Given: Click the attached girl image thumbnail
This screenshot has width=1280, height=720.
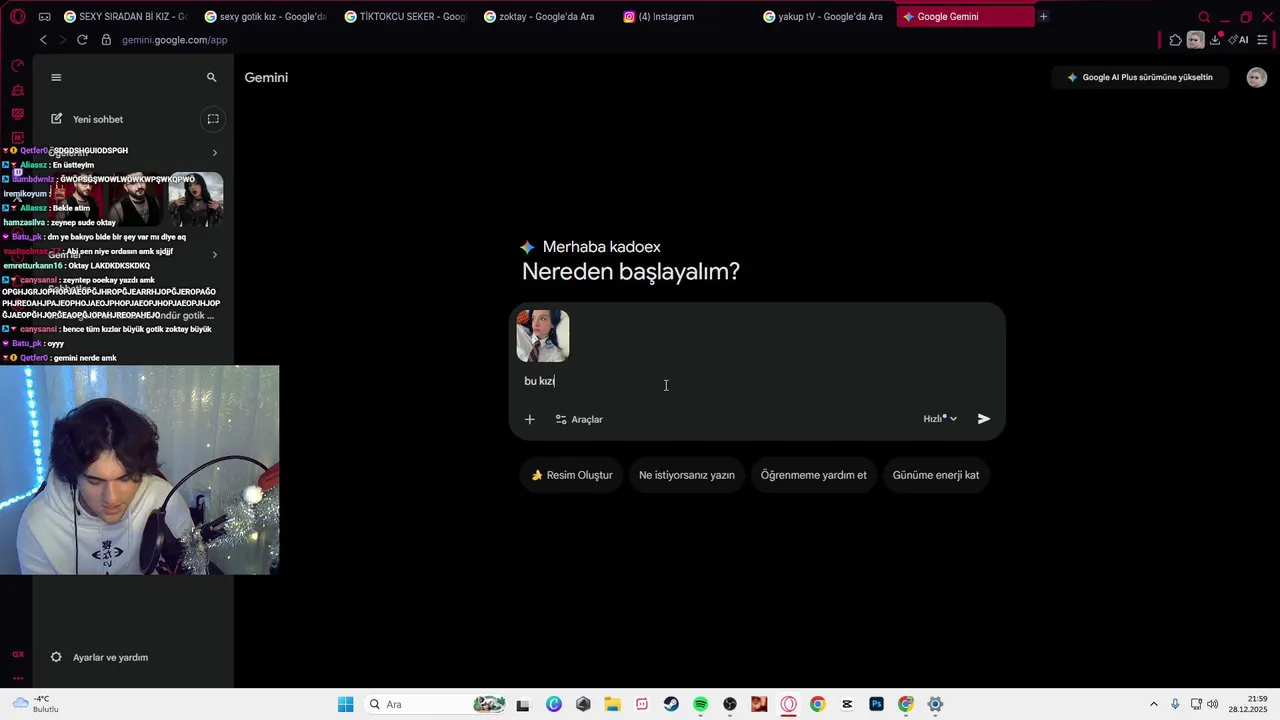Looking at the screenshot, I should coord(543,336).
